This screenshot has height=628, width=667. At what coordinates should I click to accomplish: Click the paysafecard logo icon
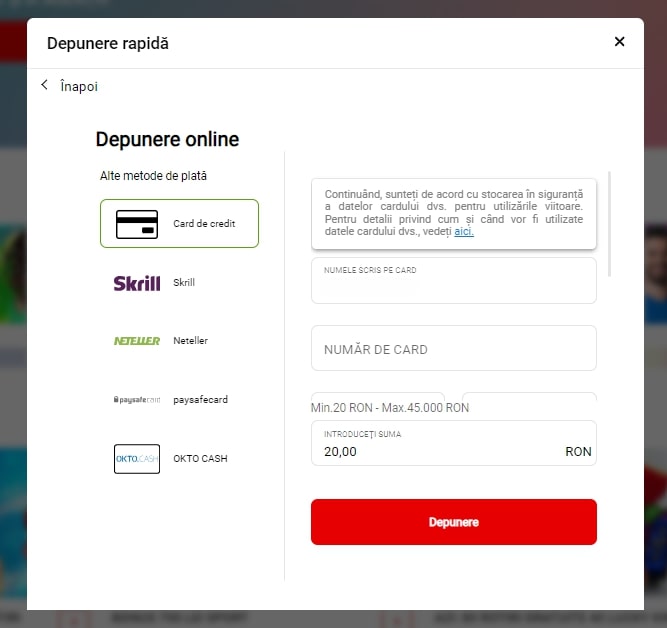[137, 400]
